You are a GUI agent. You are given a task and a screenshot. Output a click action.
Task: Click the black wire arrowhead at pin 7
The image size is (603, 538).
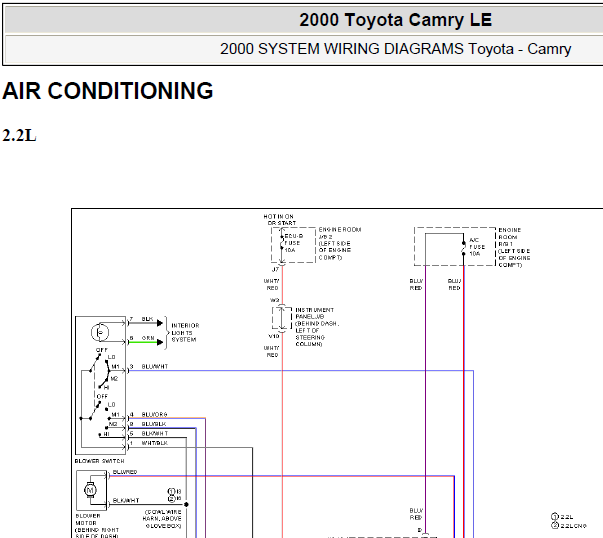pyautogui.click(x=160, y=323)
